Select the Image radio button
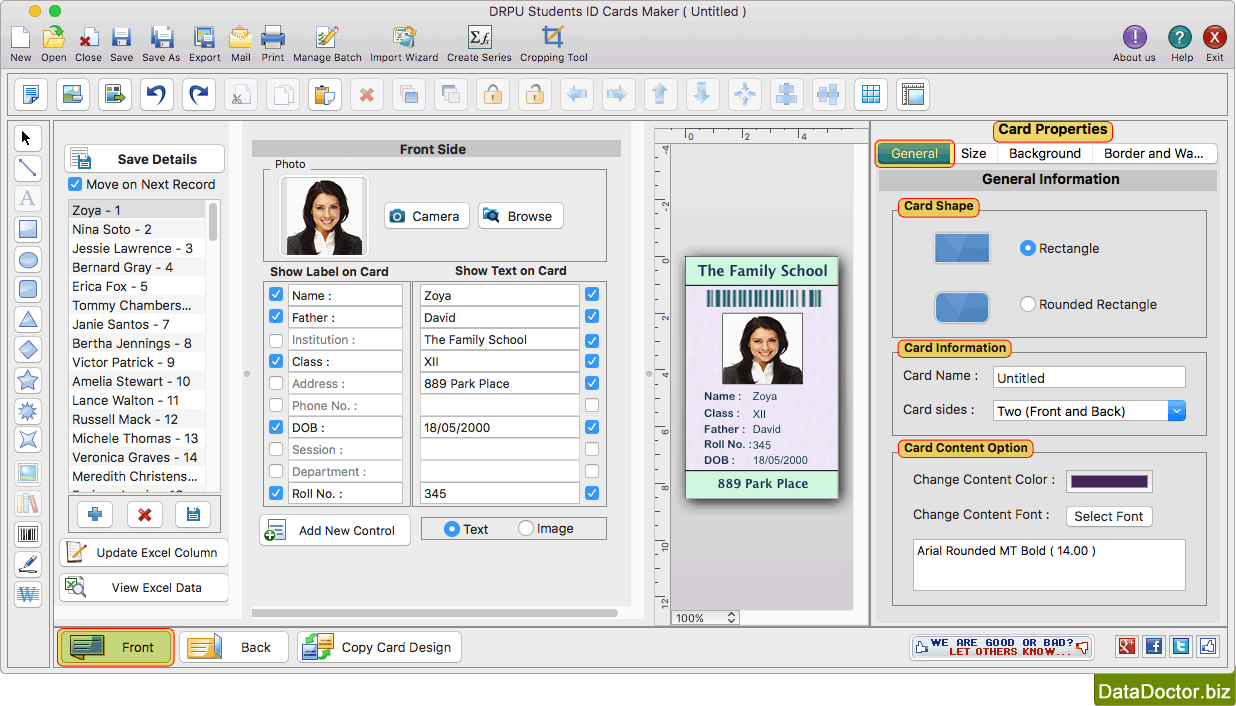1236x706 pixels. (526, 529)
